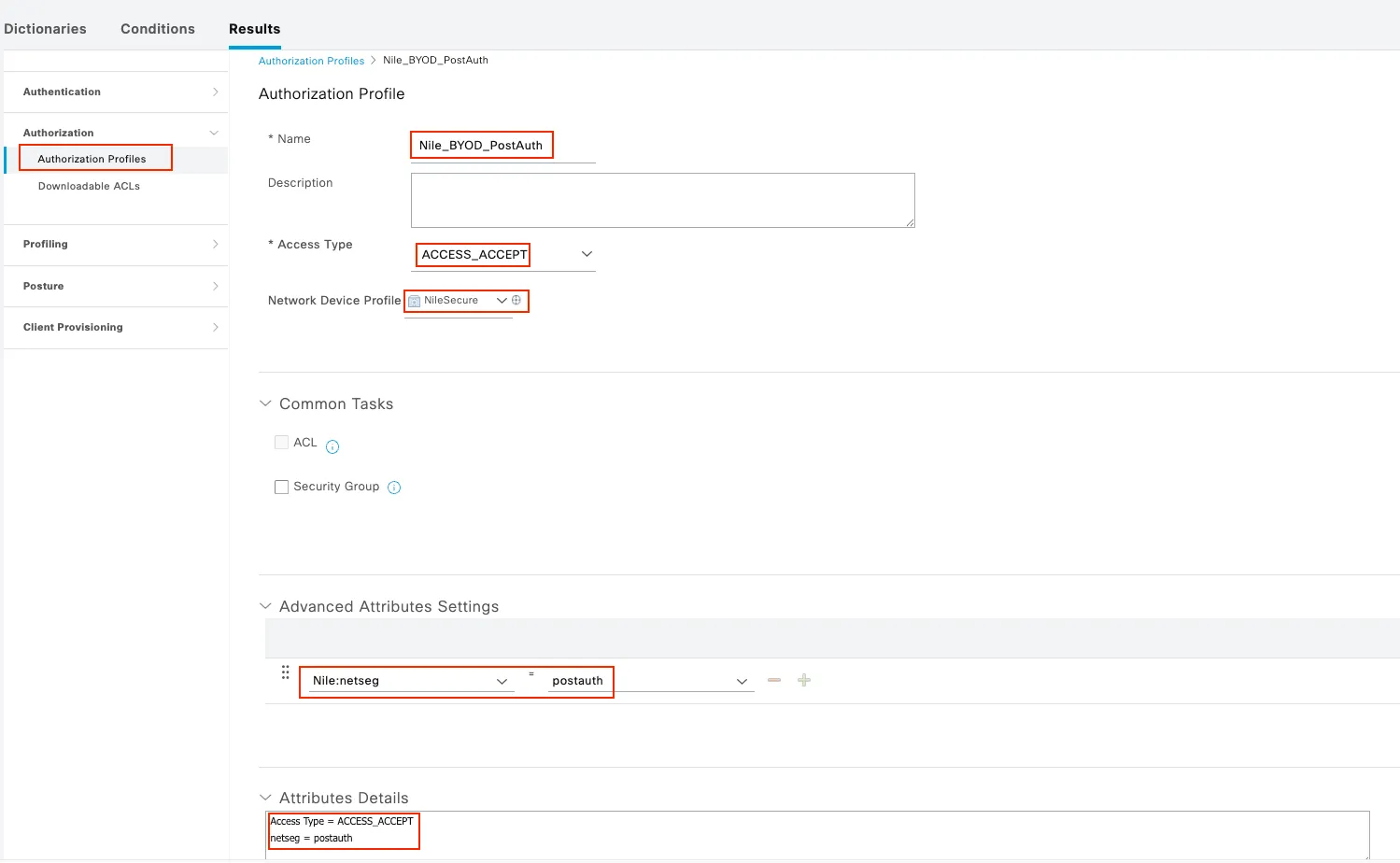The image size is (1400, 863).
Task: Collapse Advanced Attributes Settings section
Action: pyautogui.click(x=265, y=606)
